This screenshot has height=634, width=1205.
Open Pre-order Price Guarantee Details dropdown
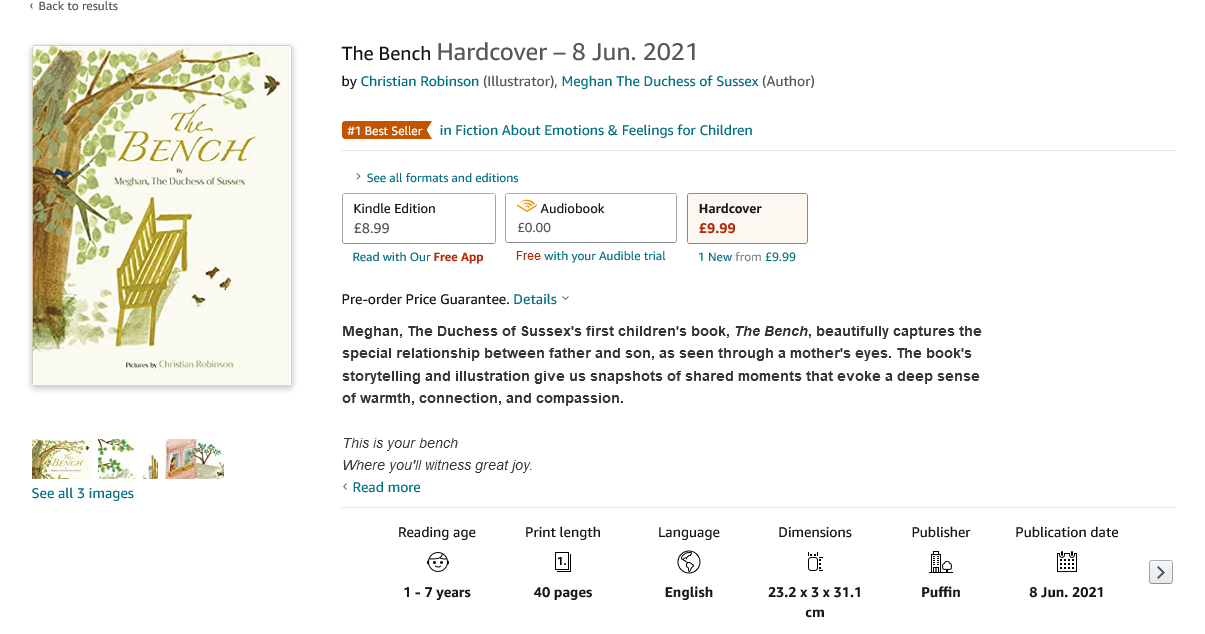pyautogui.click(x=541, y=299)
